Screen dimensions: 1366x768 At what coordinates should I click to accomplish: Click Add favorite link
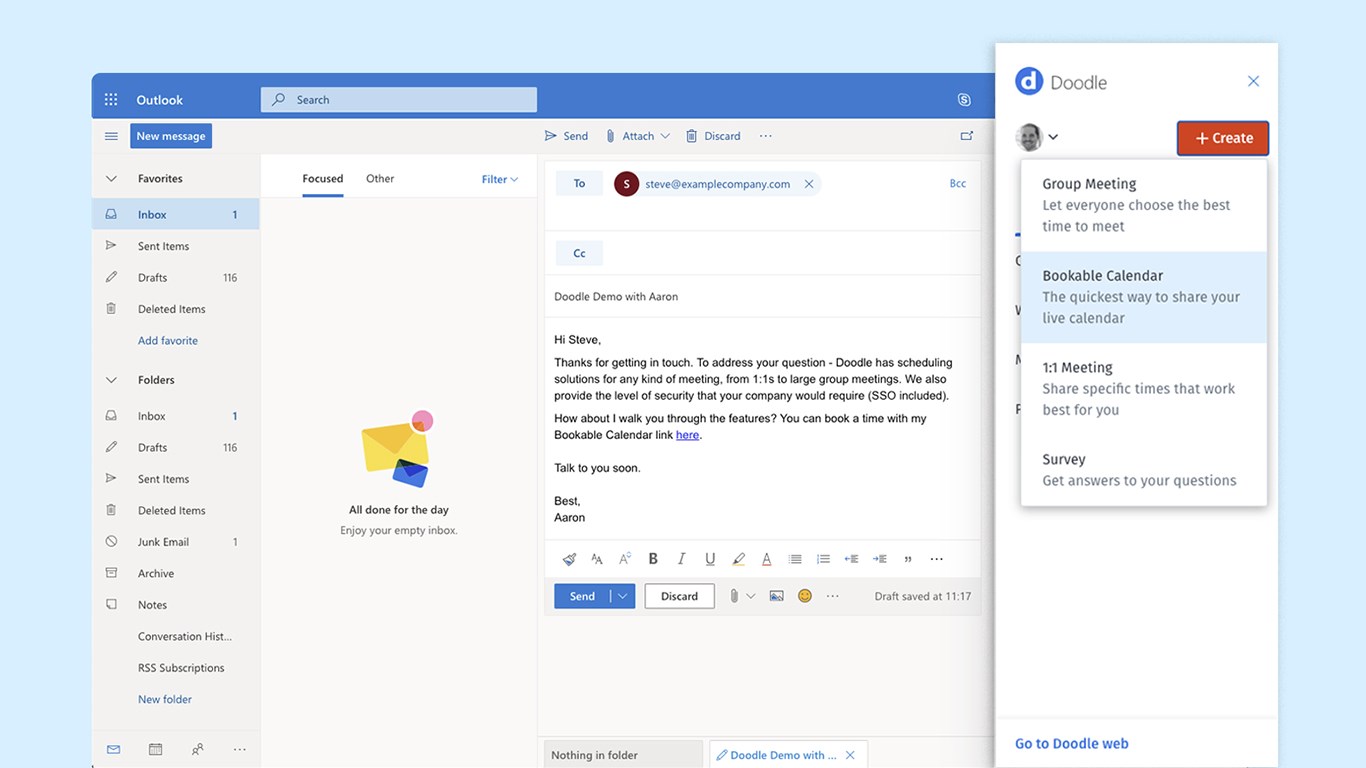click(168, 340)
